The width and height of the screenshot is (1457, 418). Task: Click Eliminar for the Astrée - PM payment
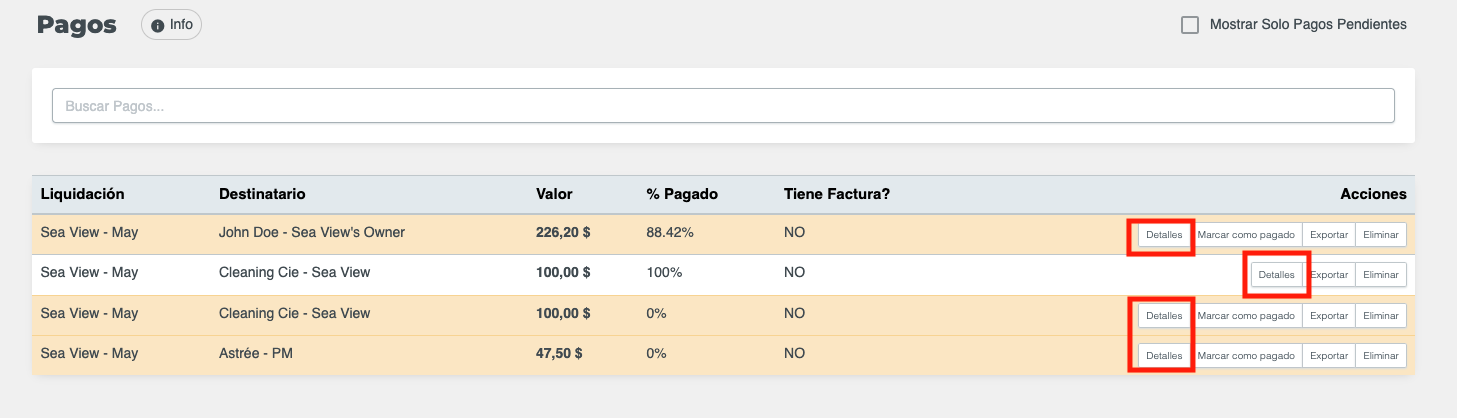(1380, 356)
